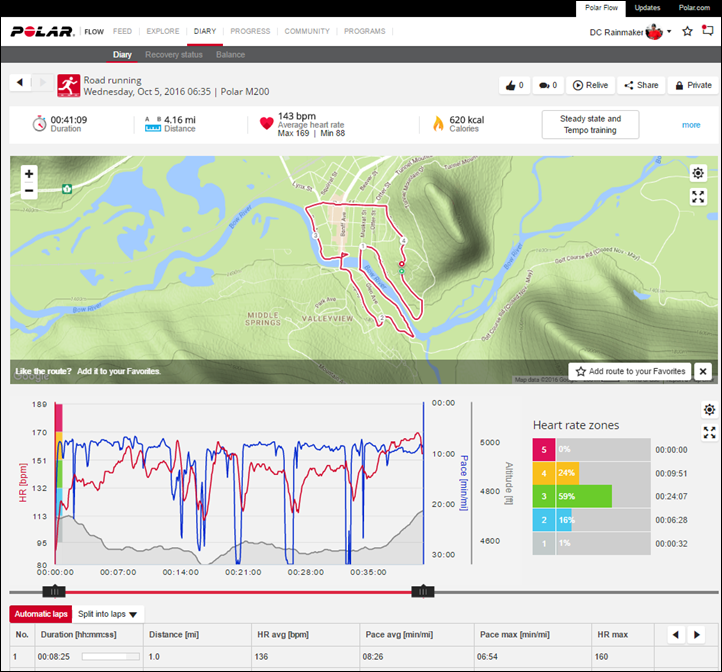Click the right handle of time range slider

pos(423,591)
